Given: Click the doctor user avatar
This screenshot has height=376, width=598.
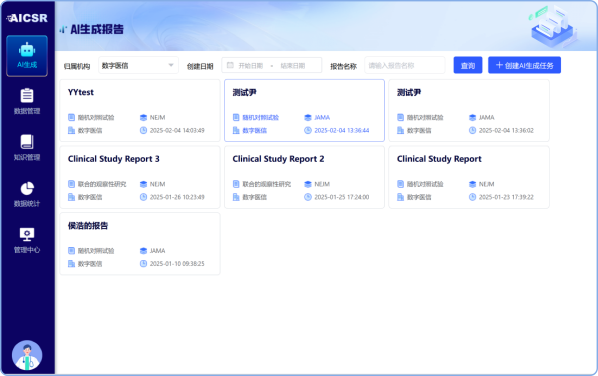Looking at the screenshot, I should pos(27,355).
